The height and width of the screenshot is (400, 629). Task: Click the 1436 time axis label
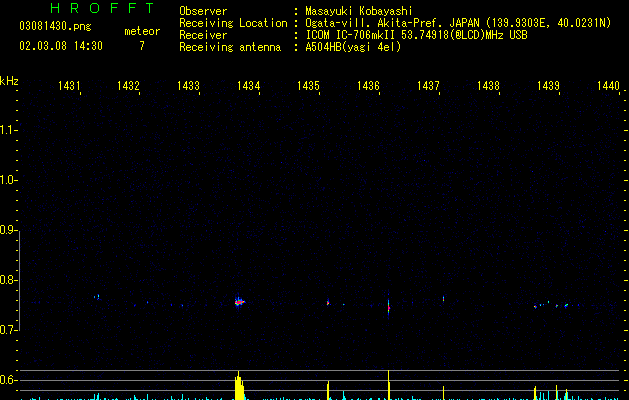[x=368, y=86]
